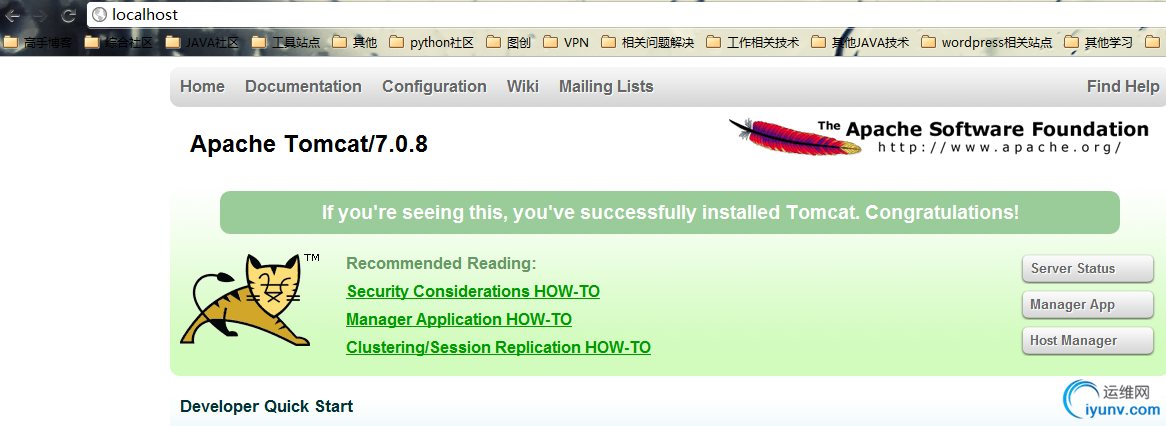This screenshot has height=426, width=1166.
Task: Click the browser forward arrow
Action: coord(40,15)
